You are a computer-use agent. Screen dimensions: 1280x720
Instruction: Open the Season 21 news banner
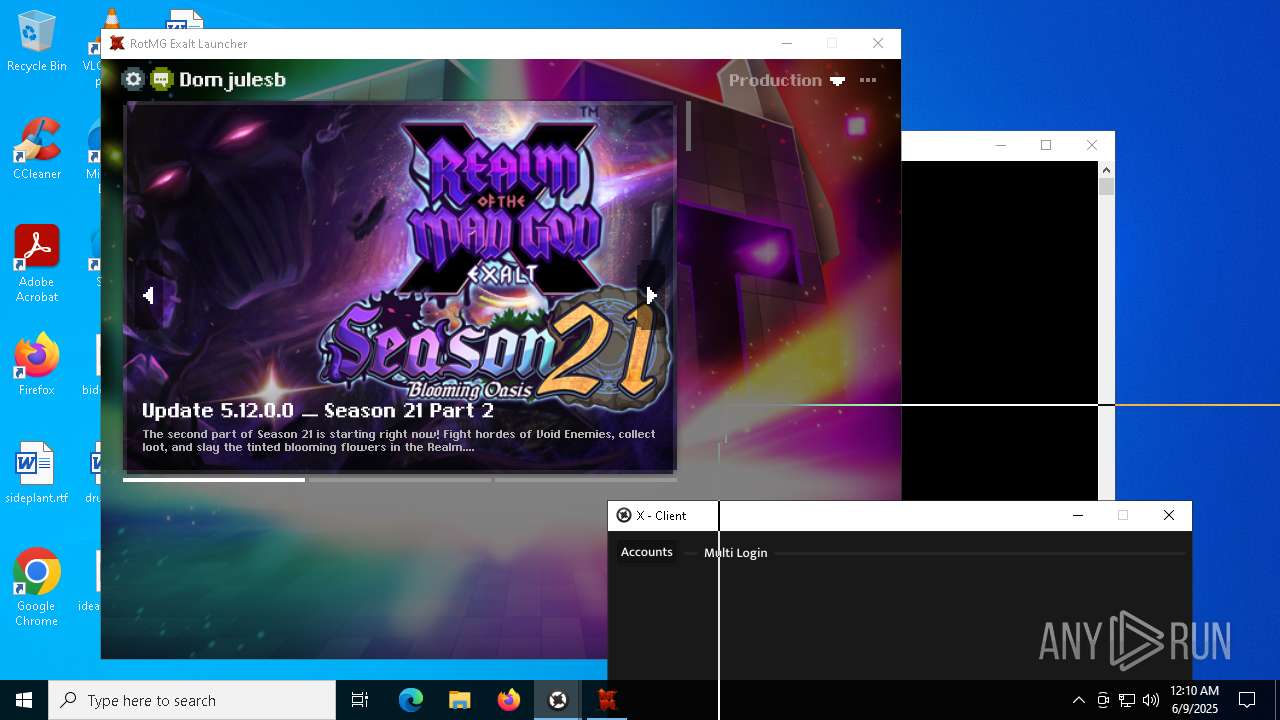click(400, 286)
